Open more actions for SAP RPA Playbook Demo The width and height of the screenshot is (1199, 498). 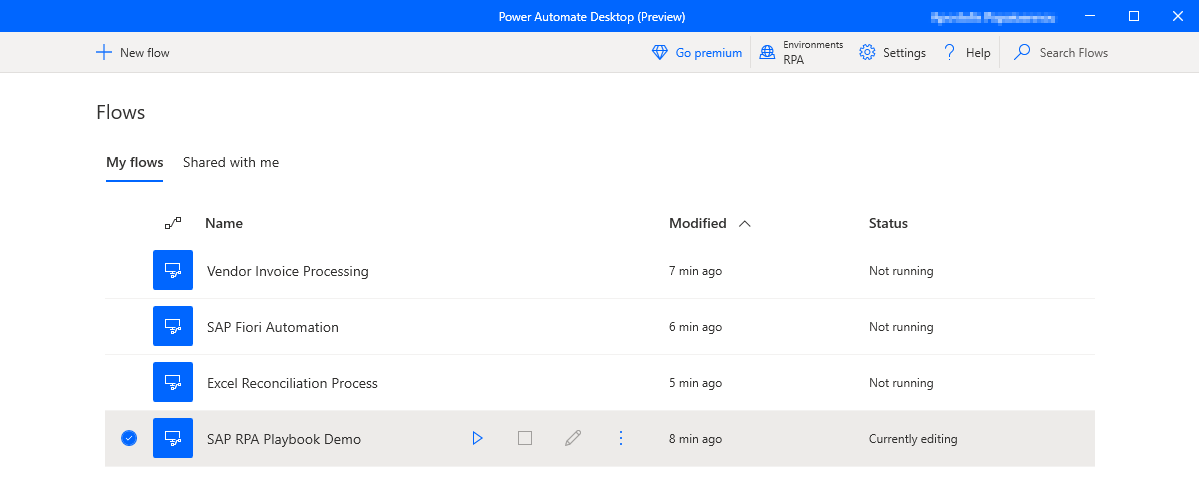coord(621,438)
